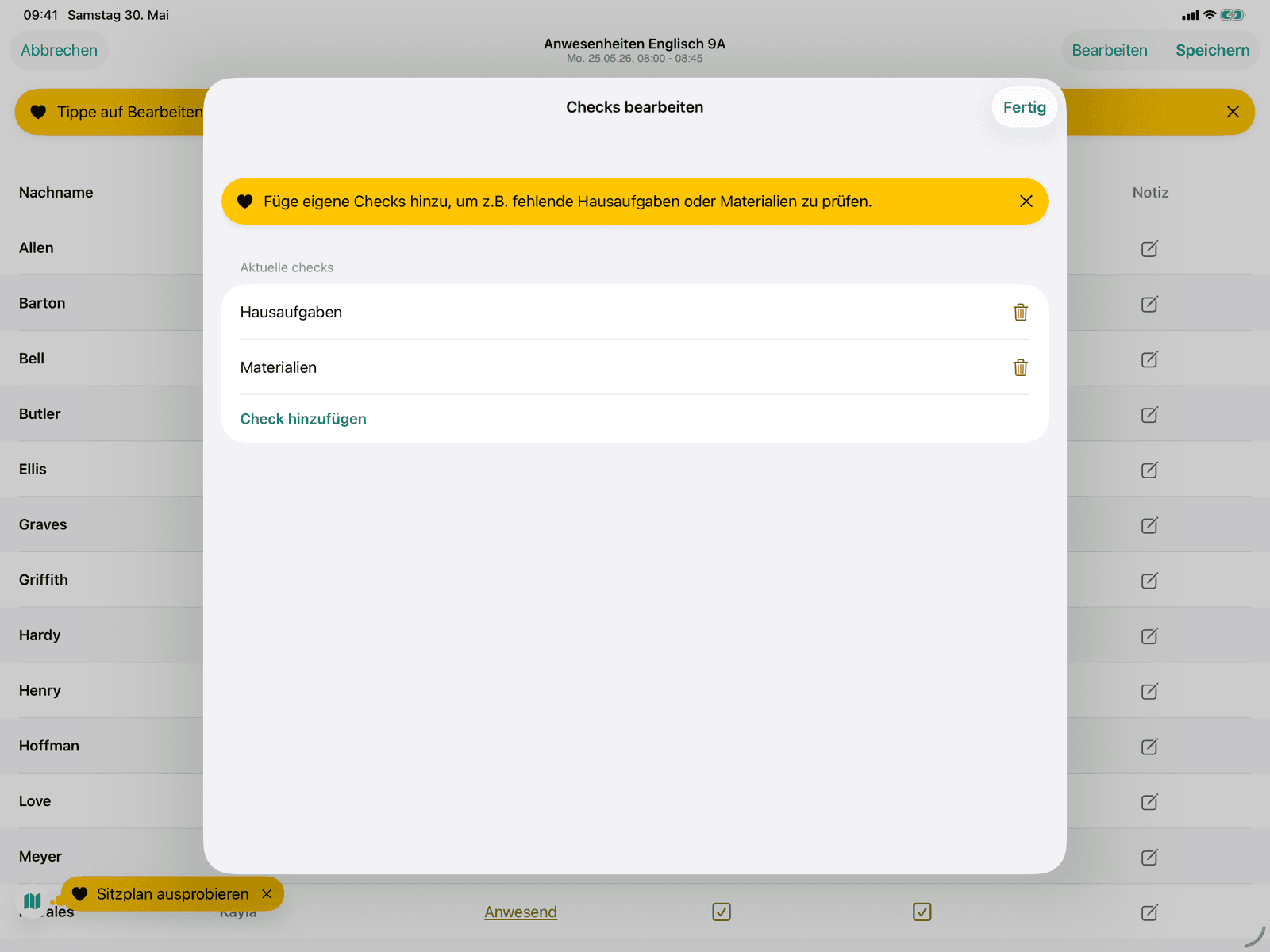1270x952 pixels.
Task: Open the note editor for Griffith
Action: click(1149, 581)
